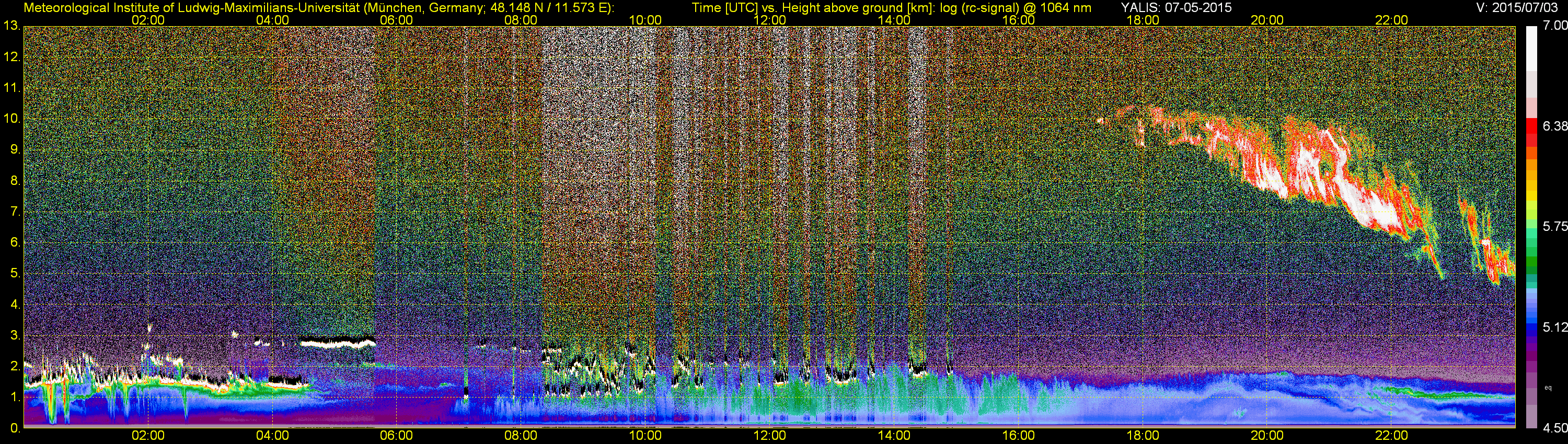
Task: Click the white cloud band at 3 km near 05:00
Action: coord(339,343)
